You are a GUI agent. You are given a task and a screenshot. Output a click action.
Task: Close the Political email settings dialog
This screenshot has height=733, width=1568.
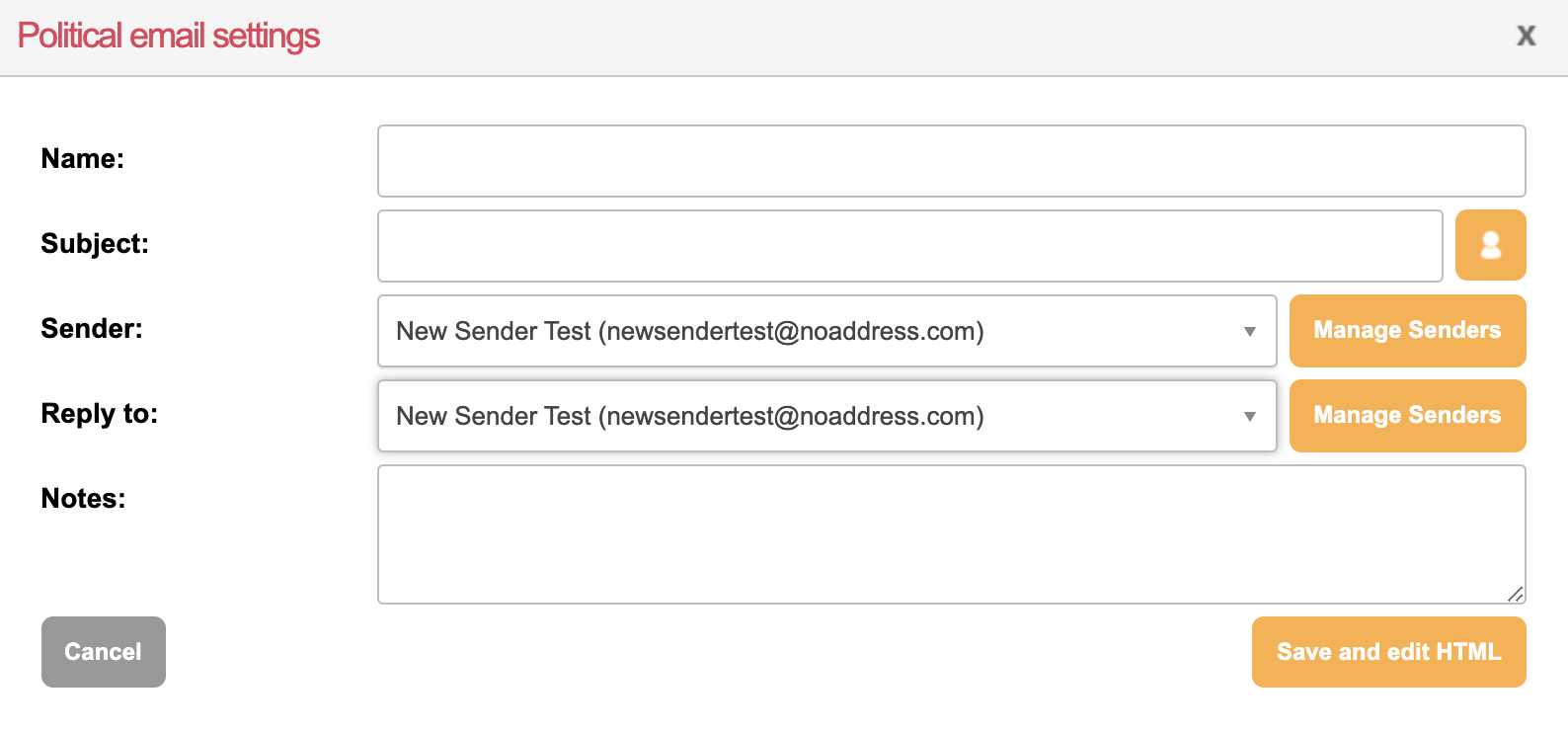click(1526, 37)
